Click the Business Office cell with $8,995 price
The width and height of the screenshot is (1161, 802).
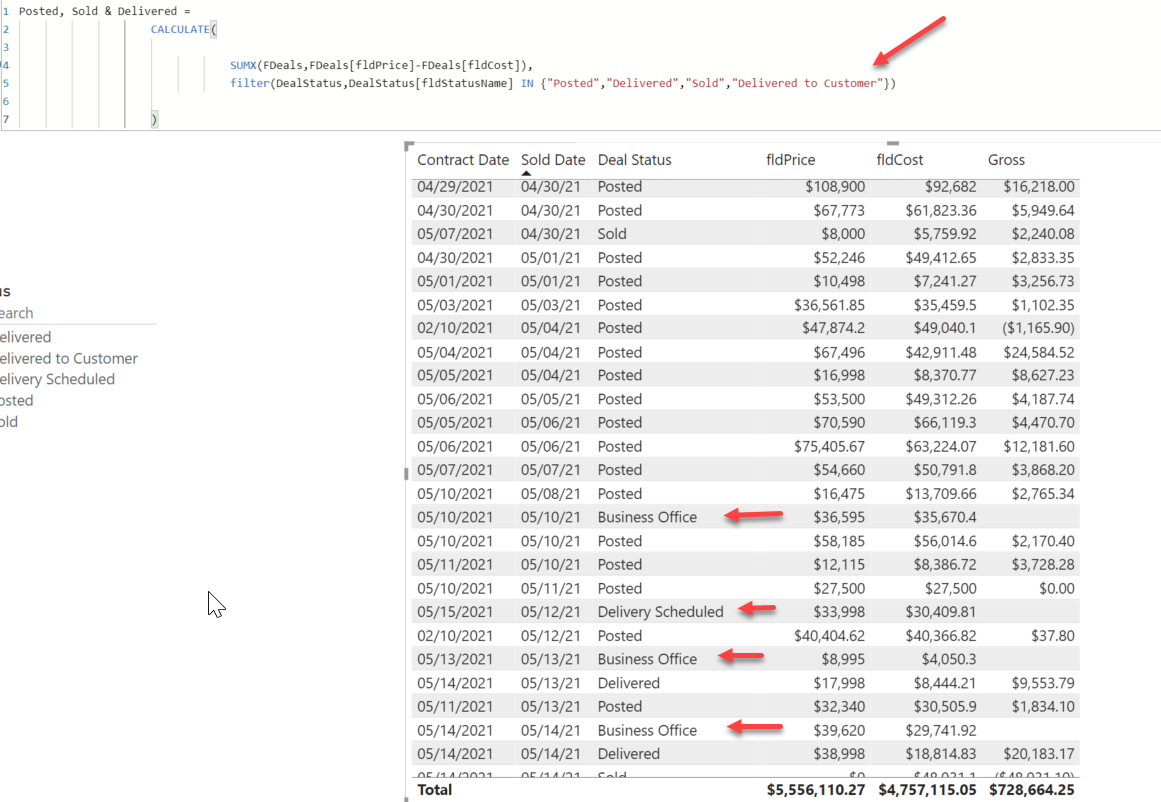point(647,659)
